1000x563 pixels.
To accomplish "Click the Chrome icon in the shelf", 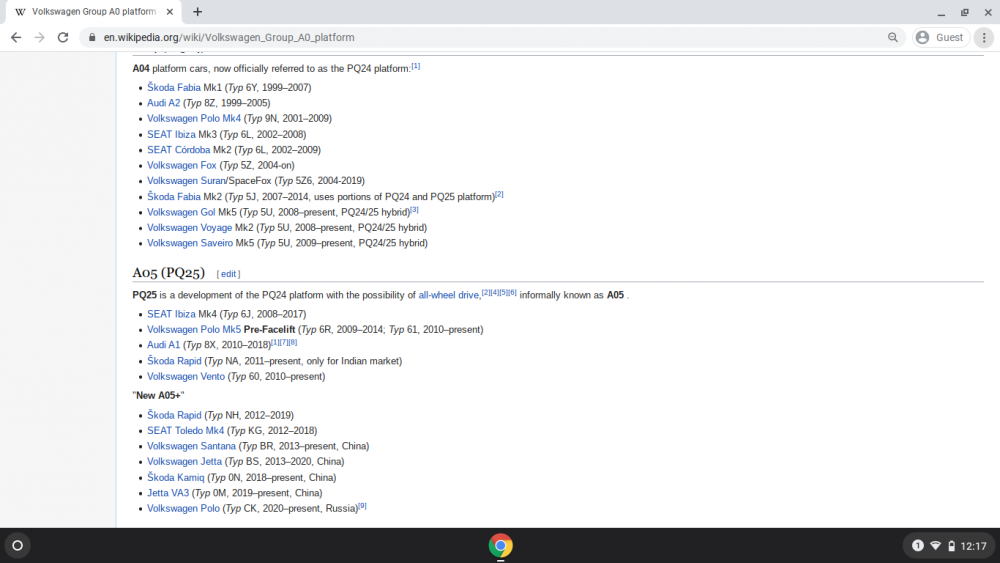I will [x=501, y=546].
